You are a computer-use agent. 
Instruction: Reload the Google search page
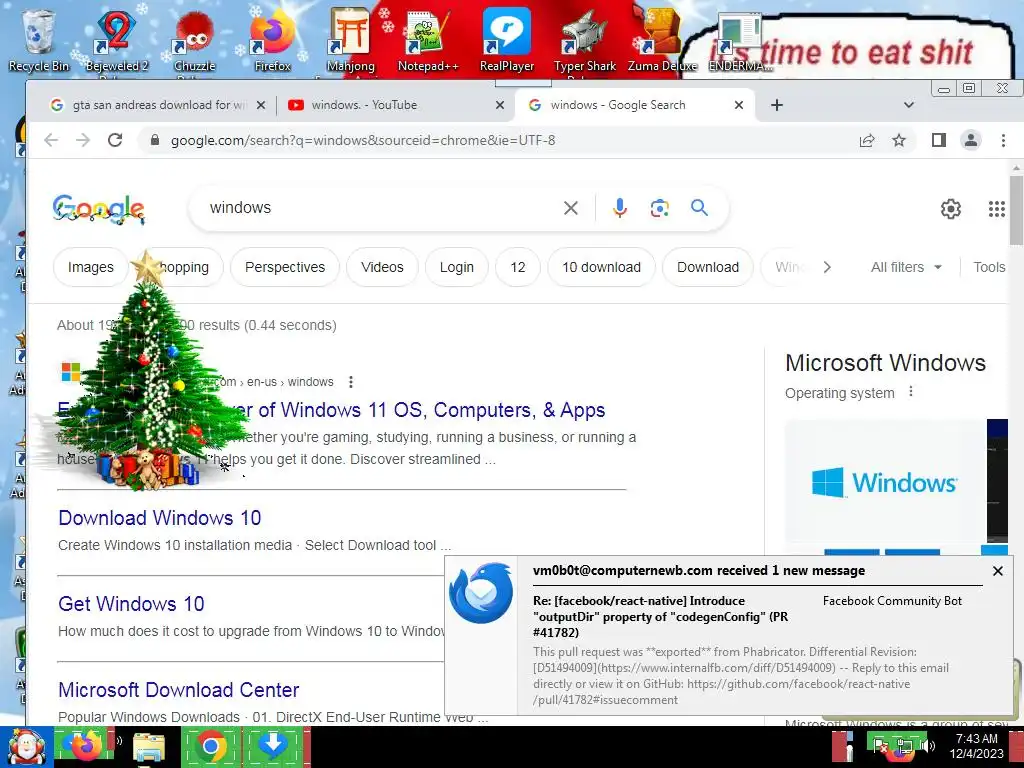(x=115, y=140)
